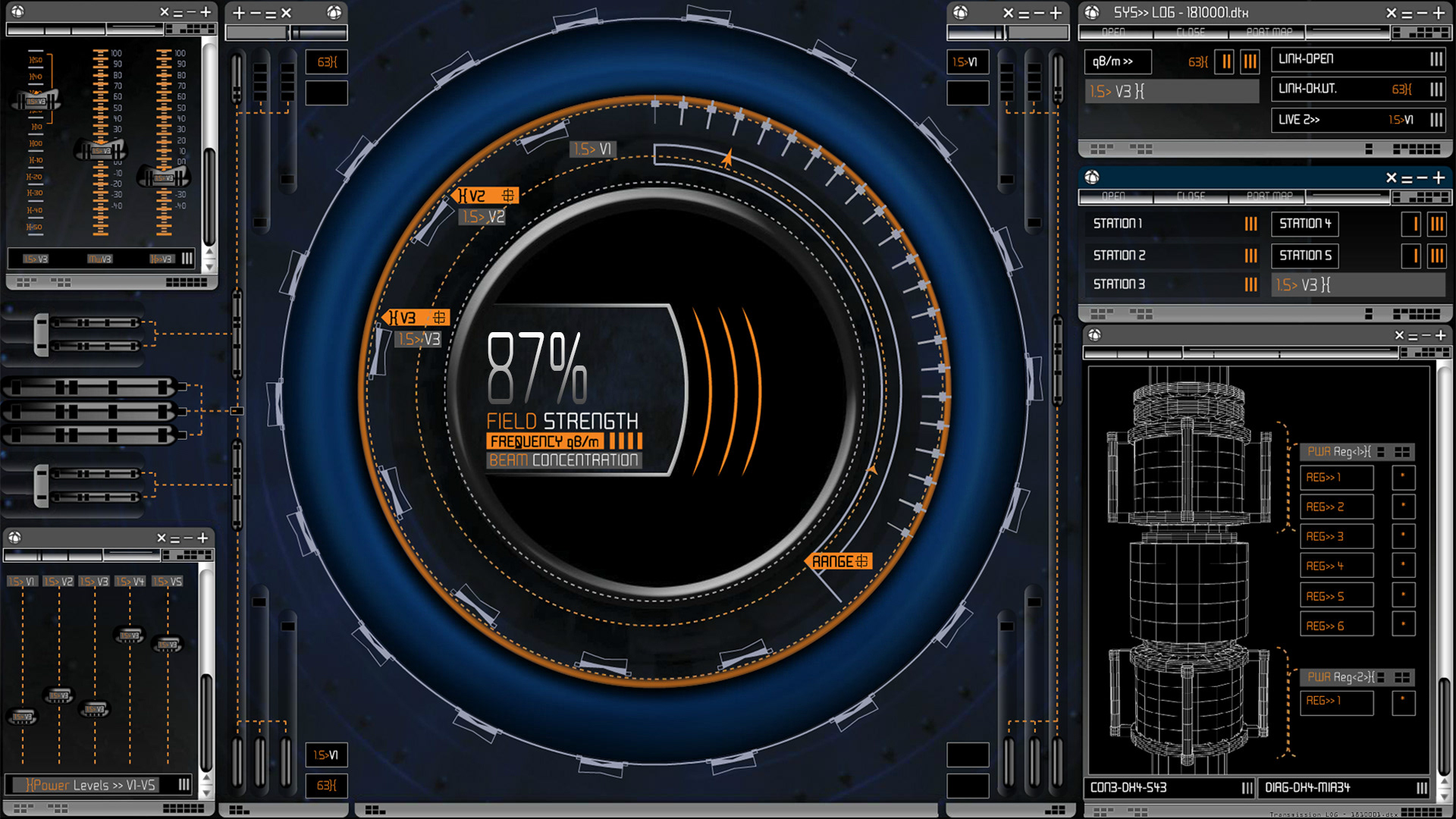Screen dimensions: 1456x819
Task: Click the grid icon on PWR Reg<1> header
Action: (x=1401, y=452)
